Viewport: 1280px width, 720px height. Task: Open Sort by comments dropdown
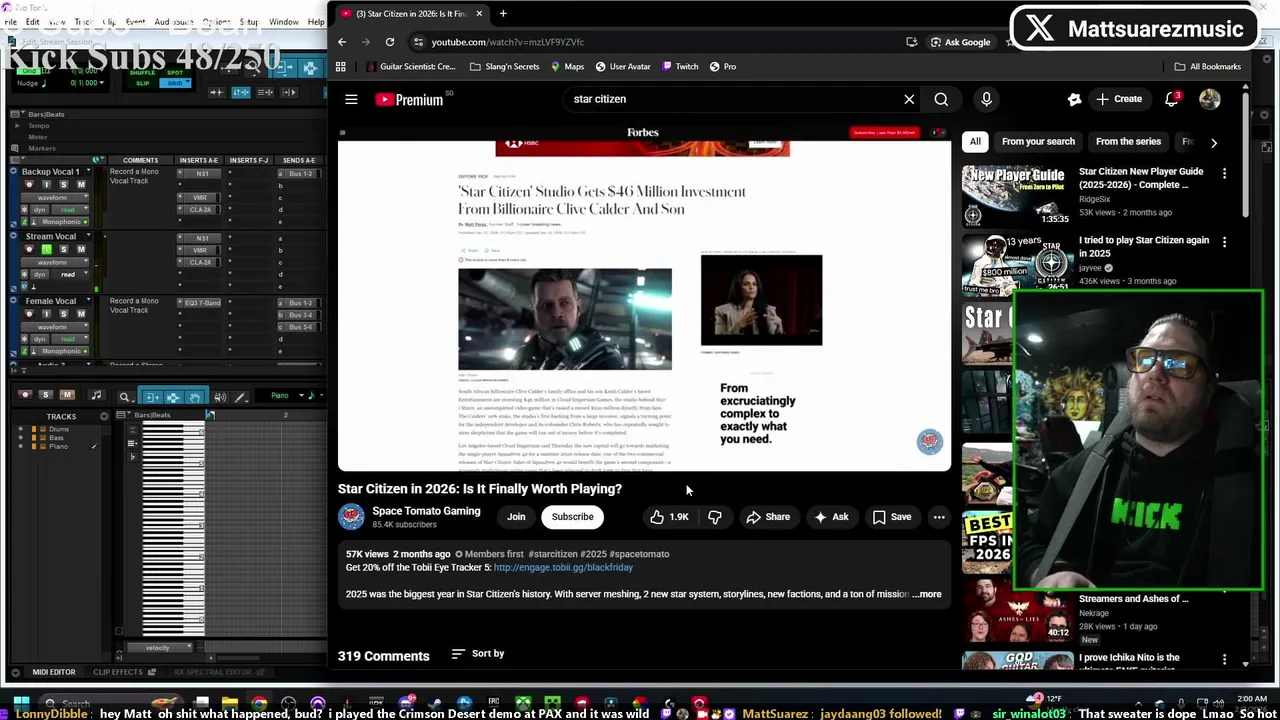point(478,654)
